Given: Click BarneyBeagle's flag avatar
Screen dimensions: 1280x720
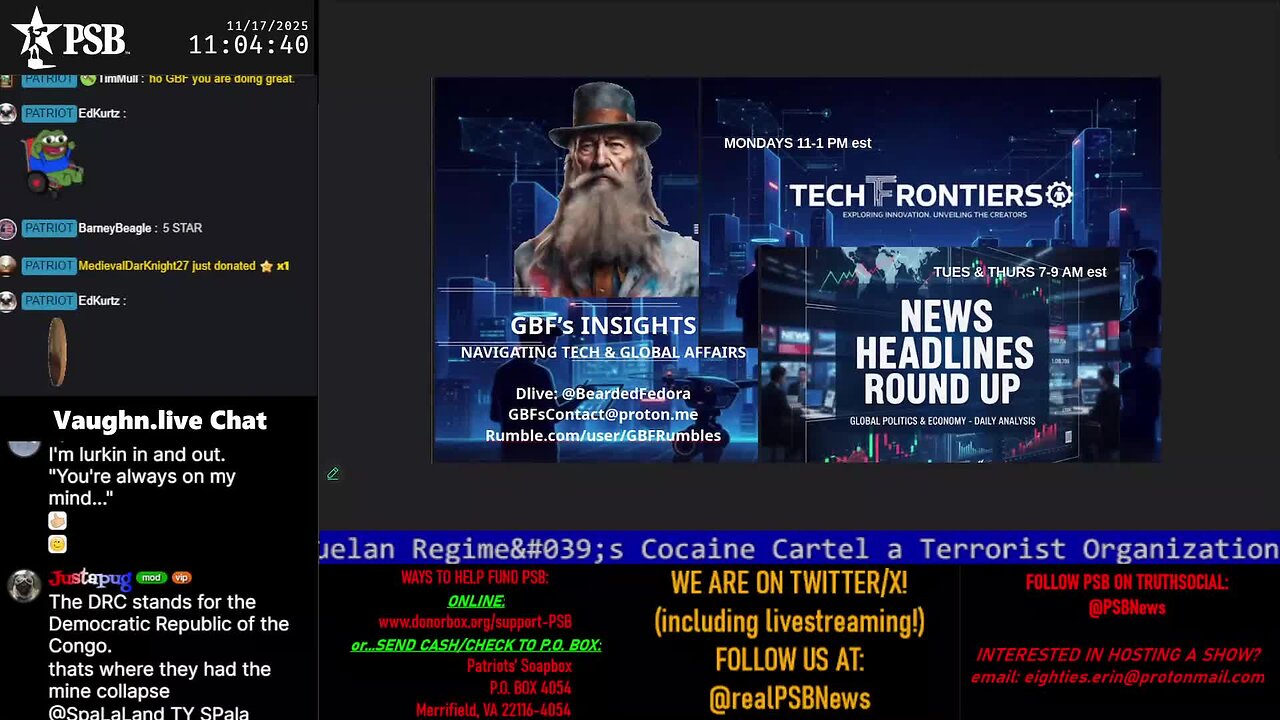Looking at the screenshot, I should click(8, 229).
